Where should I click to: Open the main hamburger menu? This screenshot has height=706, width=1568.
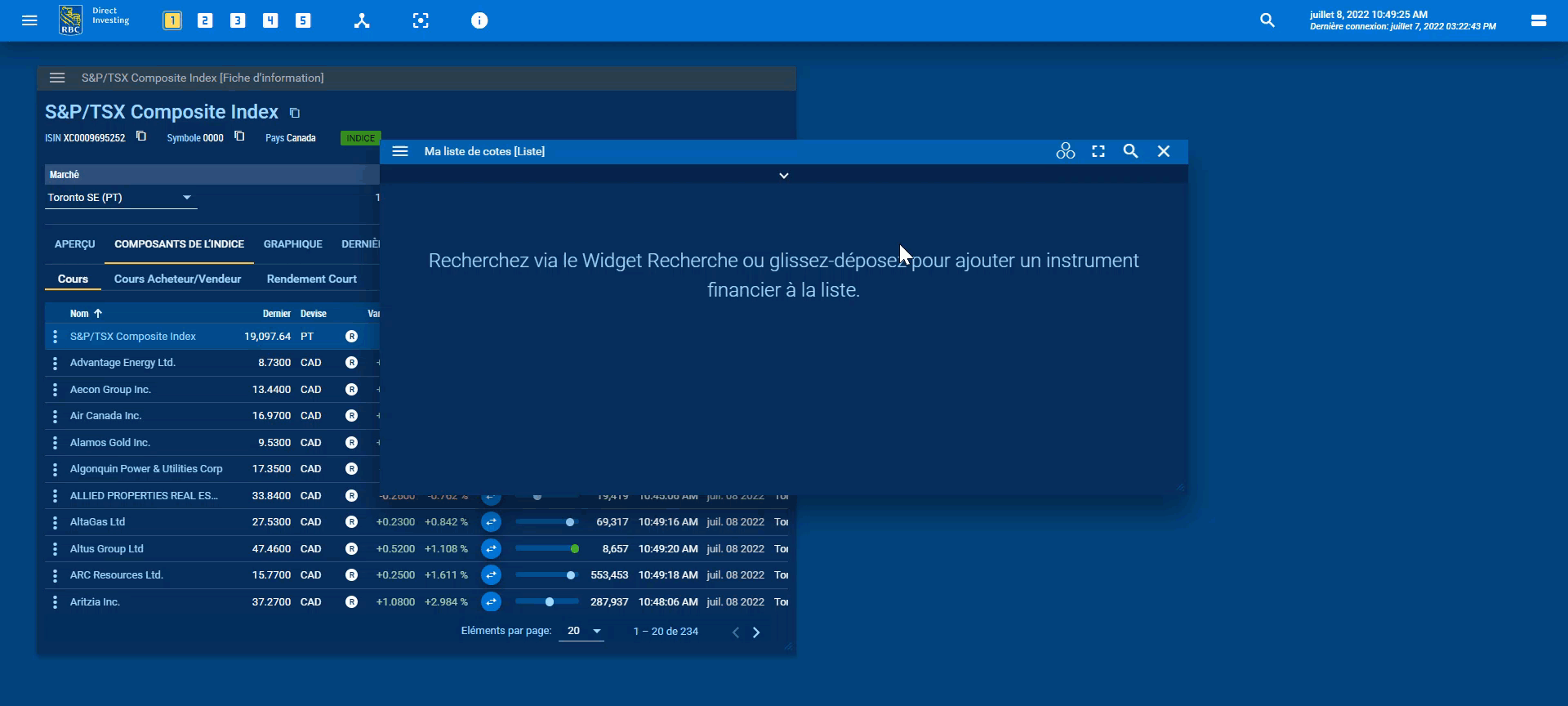click(29, 20)
